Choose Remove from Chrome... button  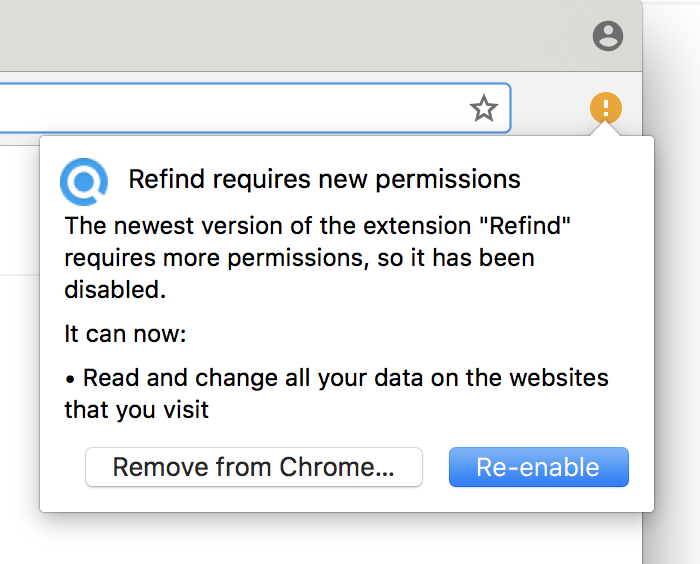tap(254, 467)
